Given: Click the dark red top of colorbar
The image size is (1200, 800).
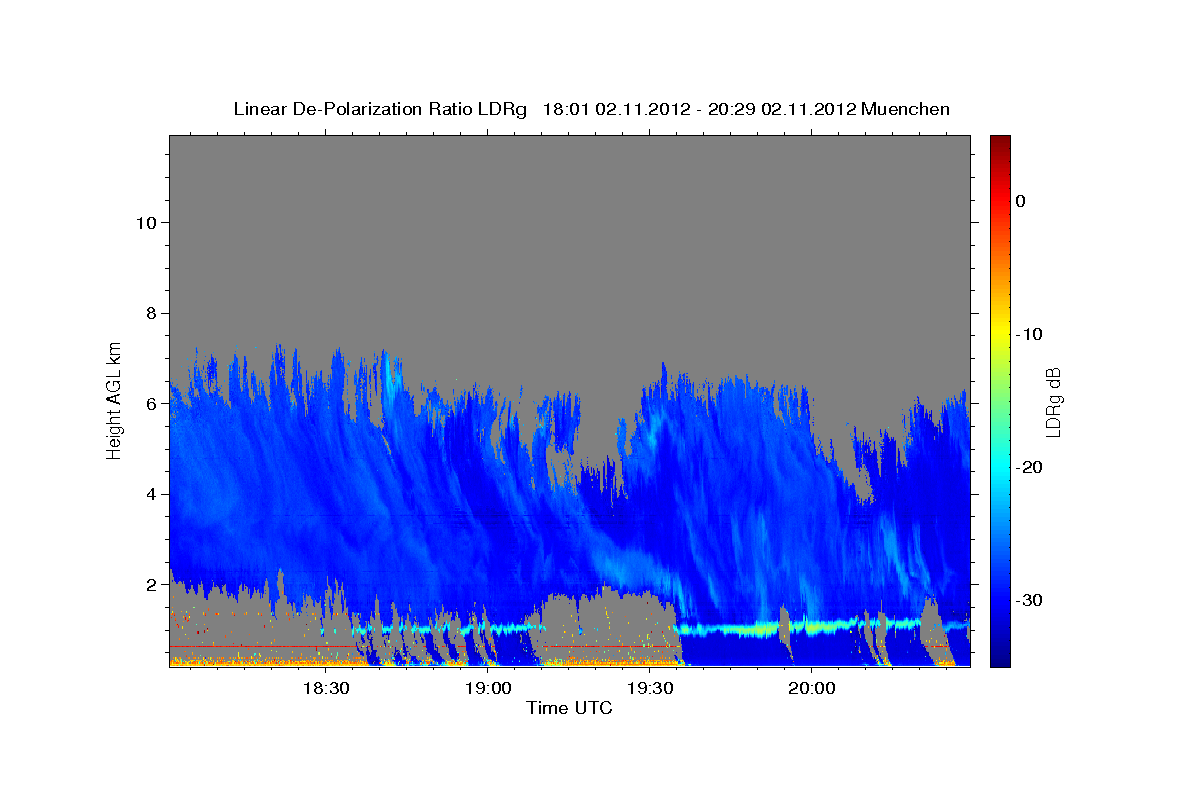Looking at the screenshot, I should [x=1000, y=143].
